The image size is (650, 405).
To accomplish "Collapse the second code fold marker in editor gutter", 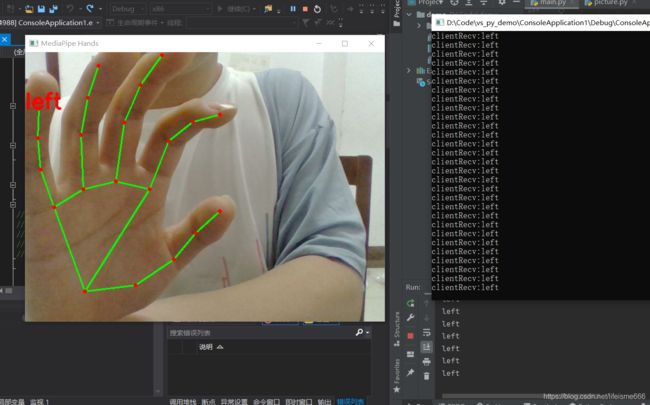I will point(13,146).
